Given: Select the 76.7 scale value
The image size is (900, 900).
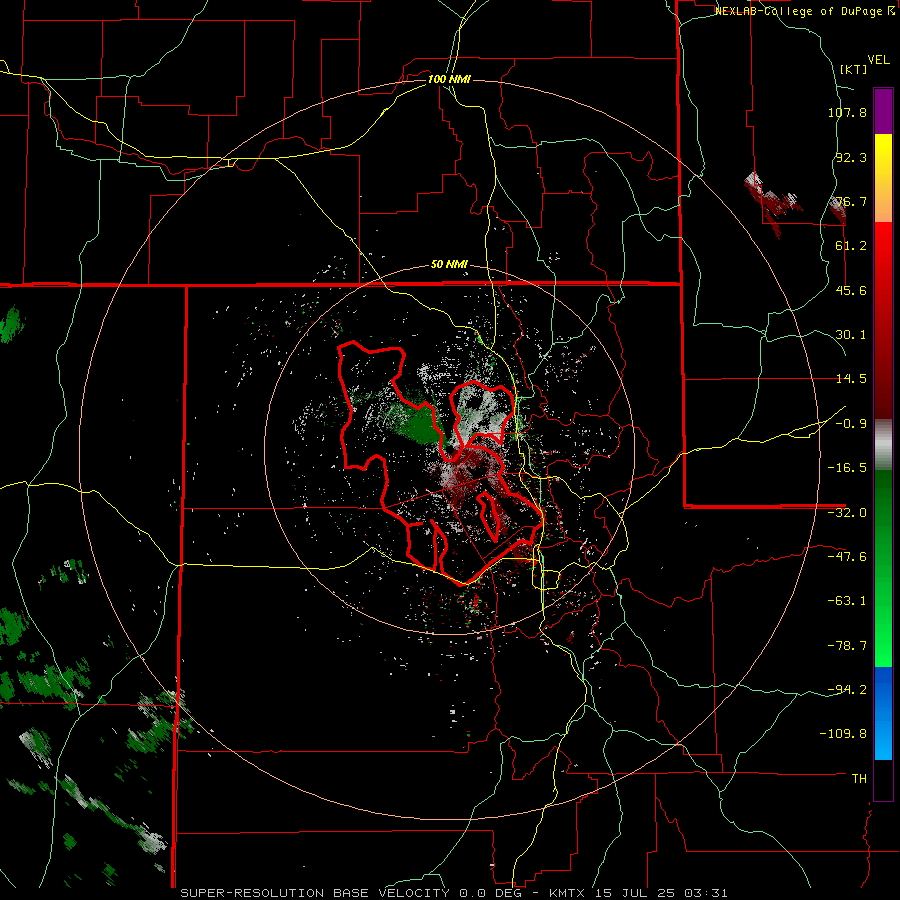Looking at the screenshot, I should click(851, 201).
